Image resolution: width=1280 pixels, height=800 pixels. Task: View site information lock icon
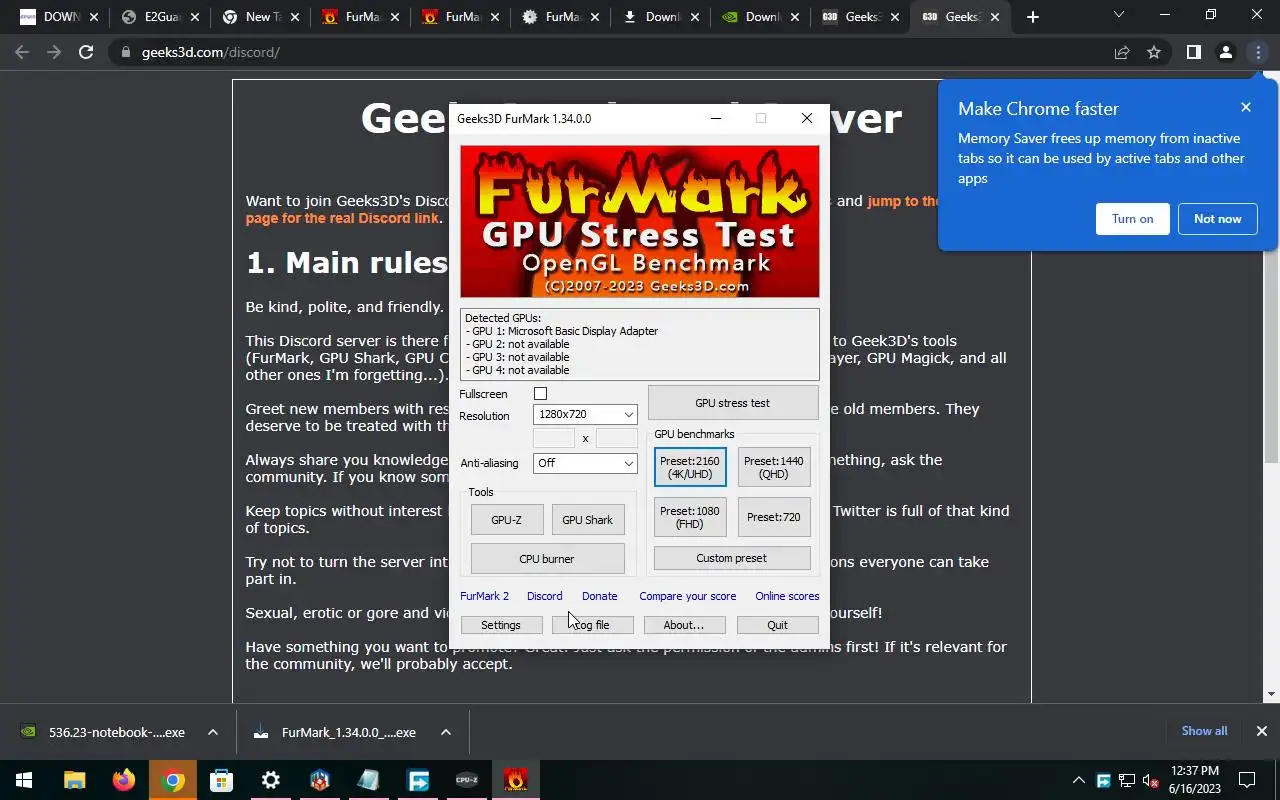pyautogui.click(x=126, y=52)
